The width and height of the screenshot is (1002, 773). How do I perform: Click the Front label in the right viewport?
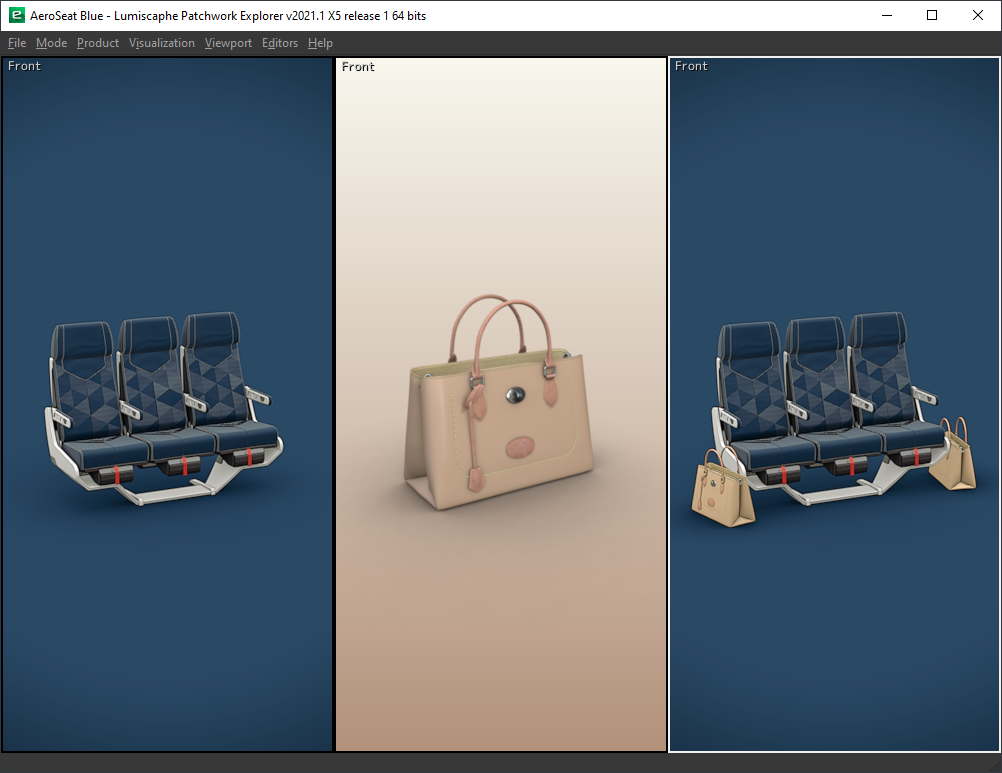(x=691, y=66)
